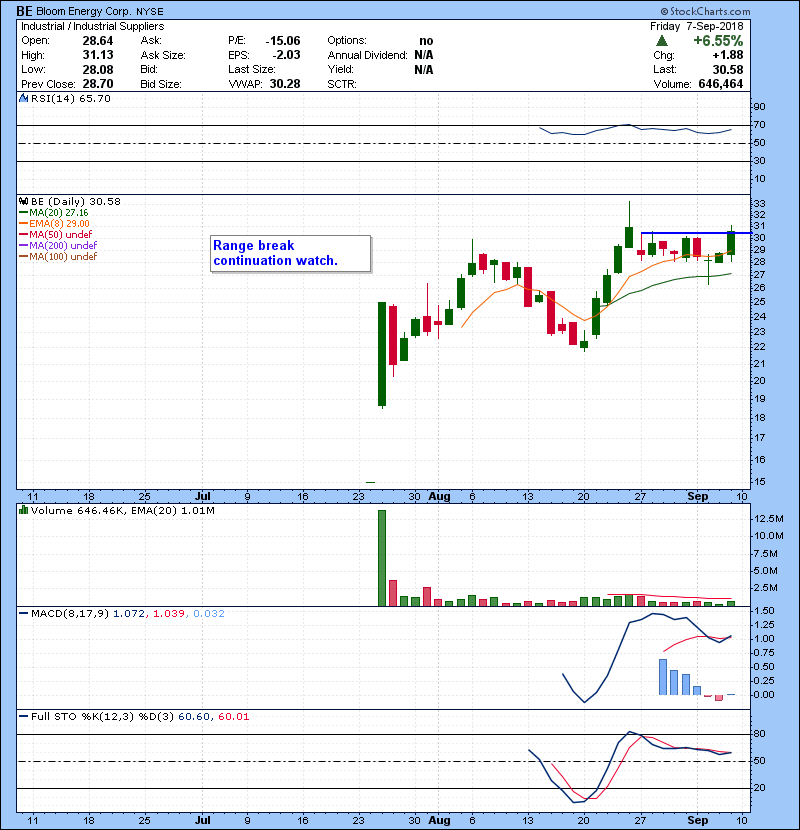Click the 12.5M volume axis label
The image size is (800, 830).
(769, 519)
